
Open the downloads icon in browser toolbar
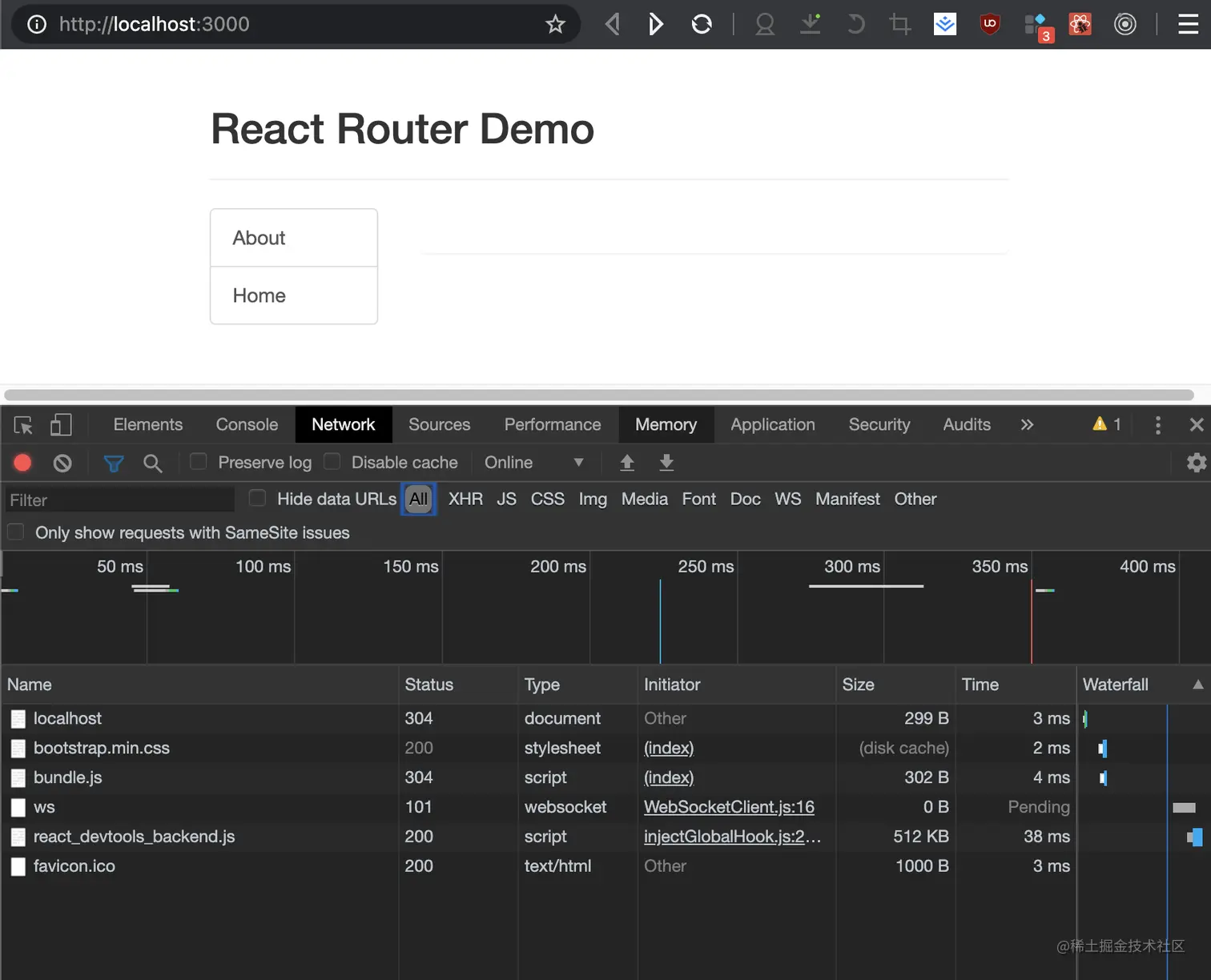(x=811, y=24)
